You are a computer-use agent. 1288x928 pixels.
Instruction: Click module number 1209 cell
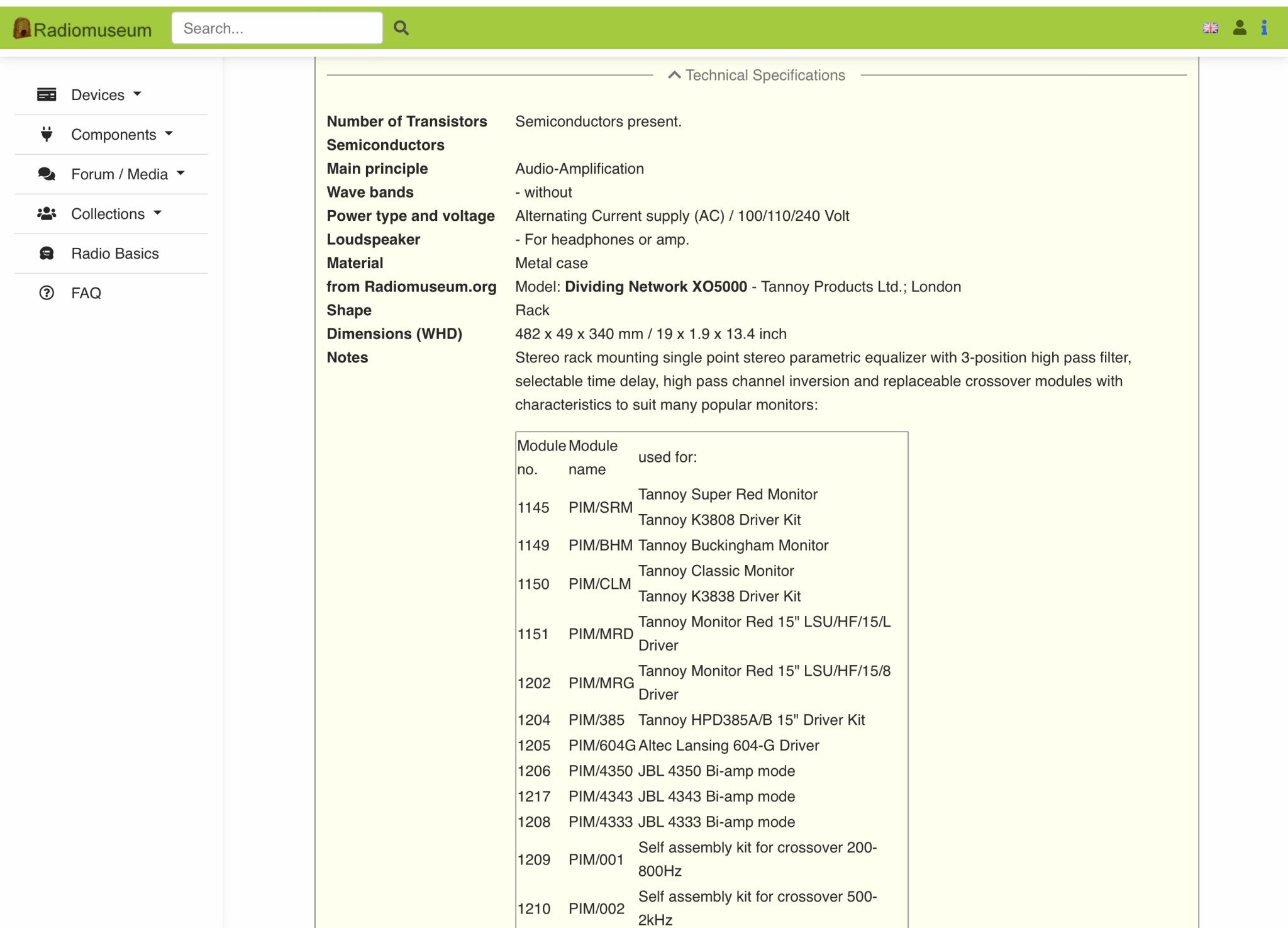tap(534, 859)
